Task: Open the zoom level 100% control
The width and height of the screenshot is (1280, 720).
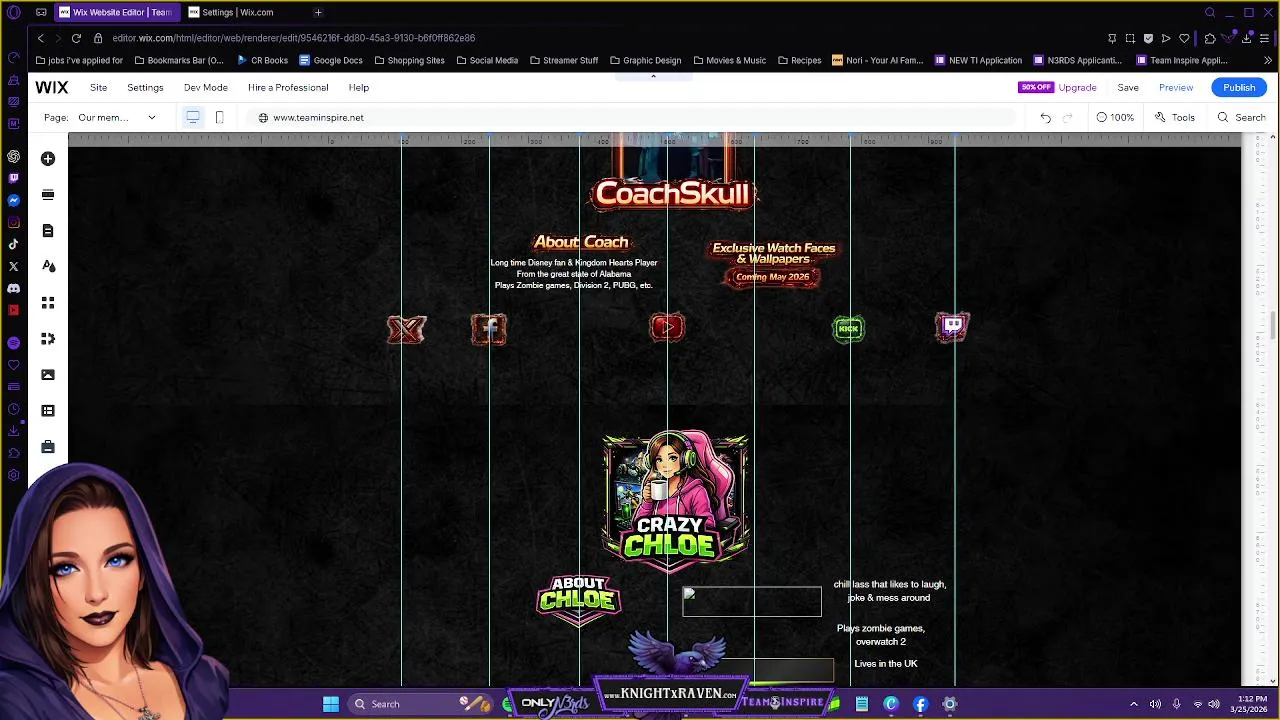Action: pyautogui.click(x=1115, y=117)
